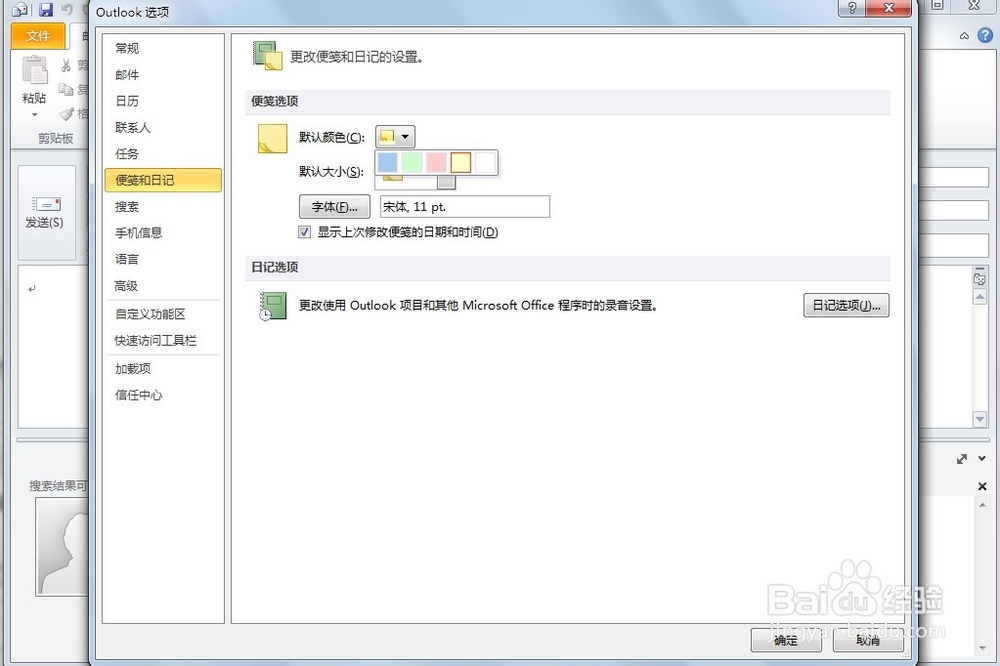Click the save icon in the message window toolbar
This screenshot has height=666, width=1000.
(x=46, y=10)
